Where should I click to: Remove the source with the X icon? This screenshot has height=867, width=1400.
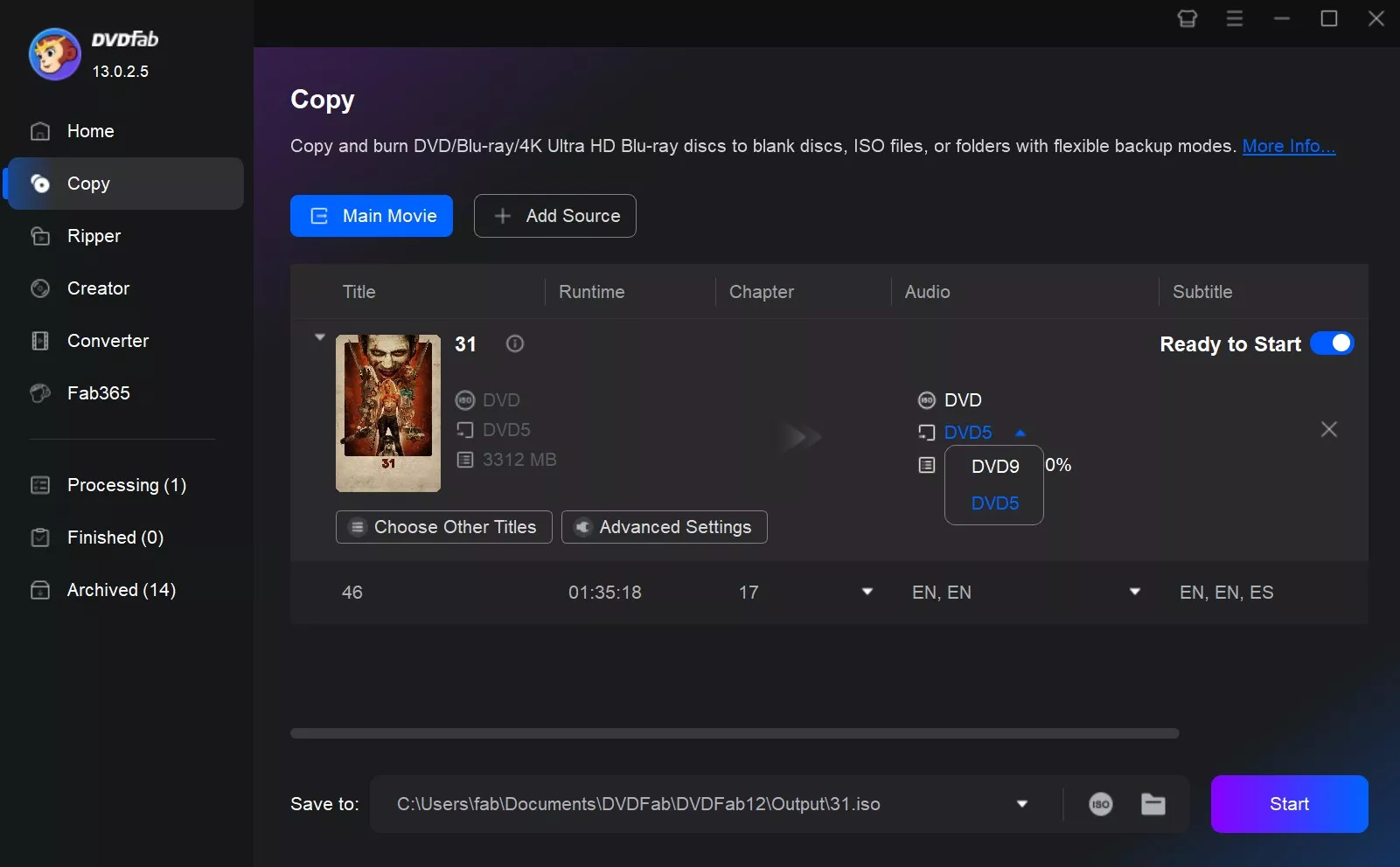(1328, 429)
